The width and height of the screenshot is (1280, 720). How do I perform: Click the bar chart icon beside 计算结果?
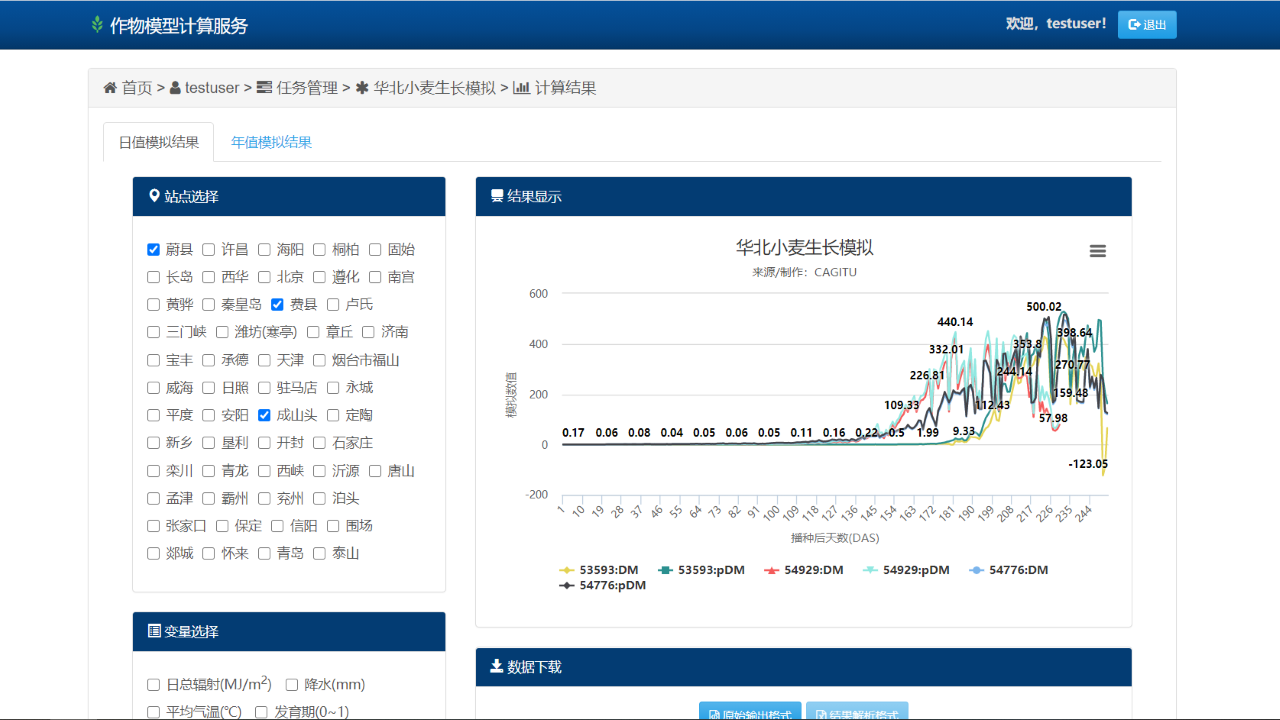pos(521,88)
